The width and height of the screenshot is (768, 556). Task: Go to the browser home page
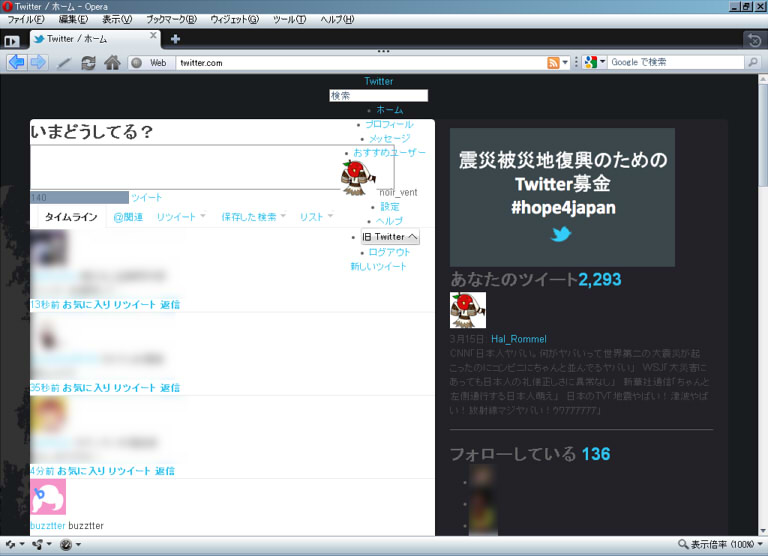pos(112,63)
